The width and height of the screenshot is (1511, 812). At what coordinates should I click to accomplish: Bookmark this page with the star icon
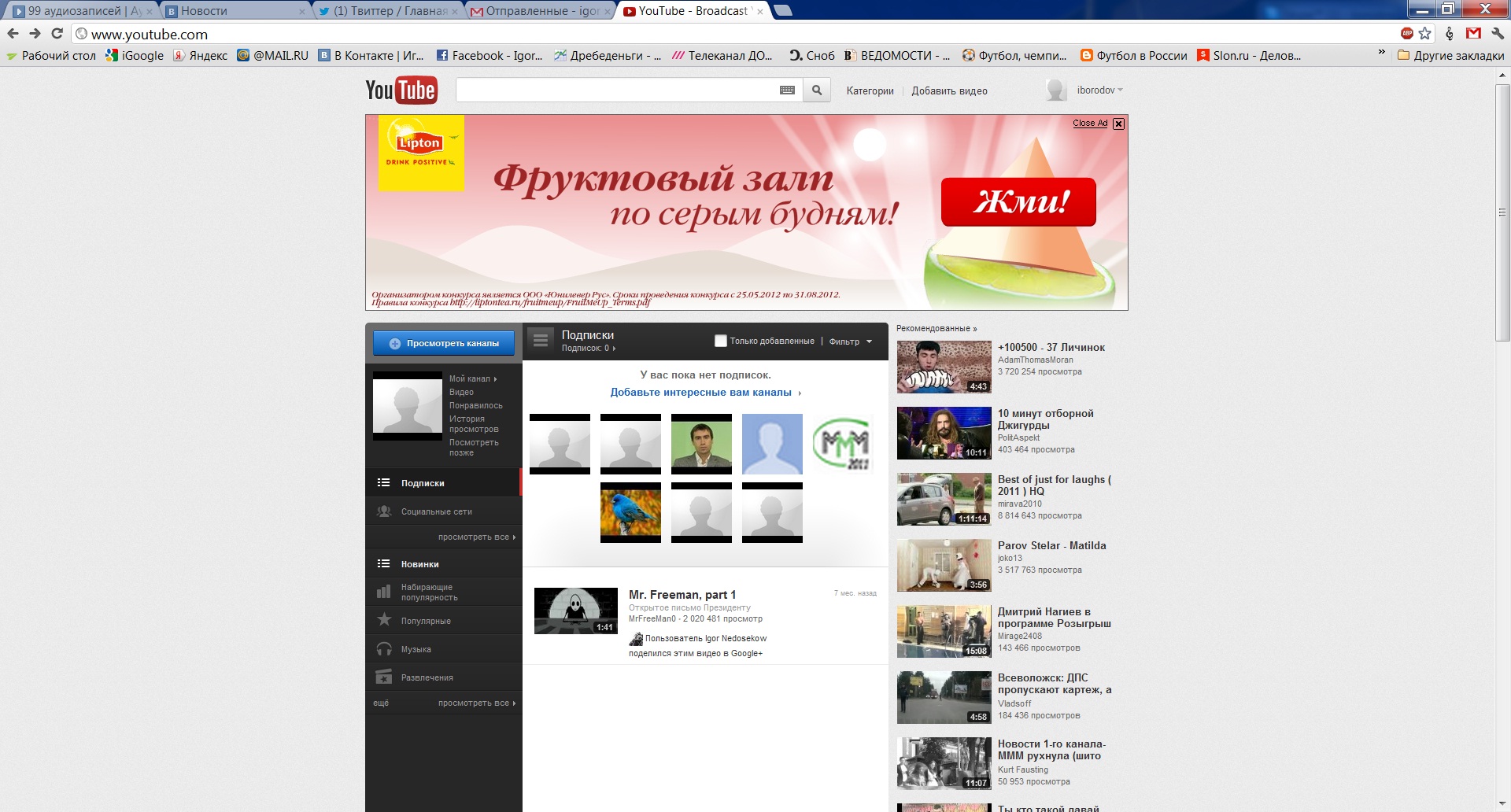[1425, 34]
